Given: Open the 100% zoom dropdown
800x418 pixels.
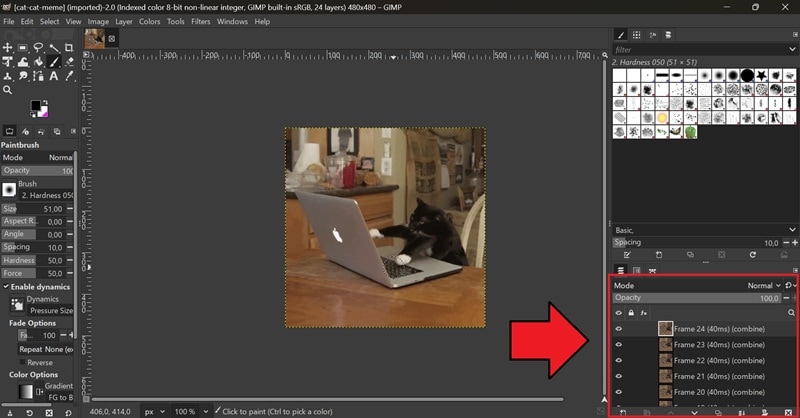Looking at the screenshot, I should (x=191, y=411).
